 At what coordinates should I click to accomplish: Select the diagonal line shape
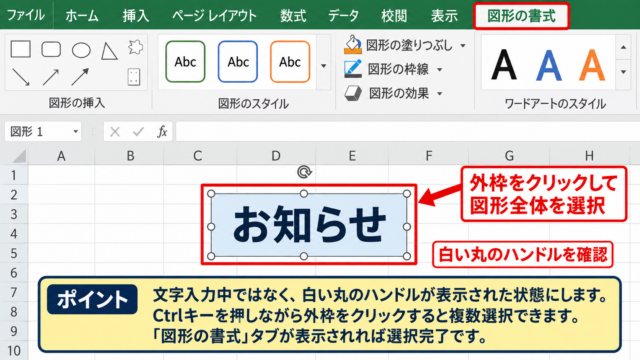[21, 77]
